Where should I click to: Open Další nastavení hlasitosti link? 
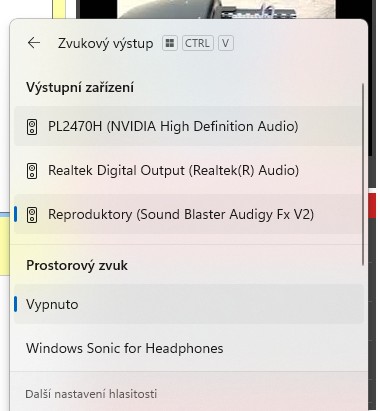click(x=91, y=394)
